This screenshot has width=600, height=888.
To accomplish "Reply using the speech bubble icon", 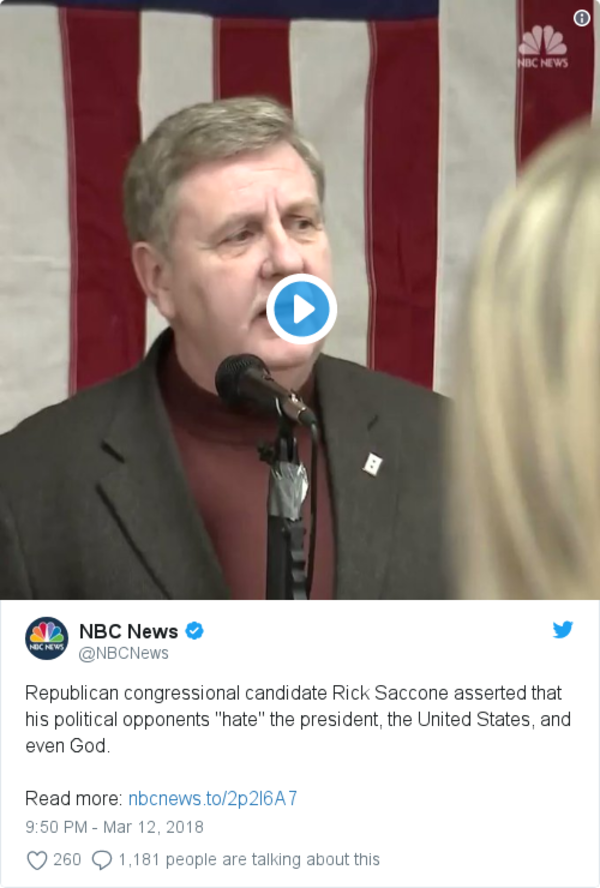I will pyautogui.click(x=102, y=860).
